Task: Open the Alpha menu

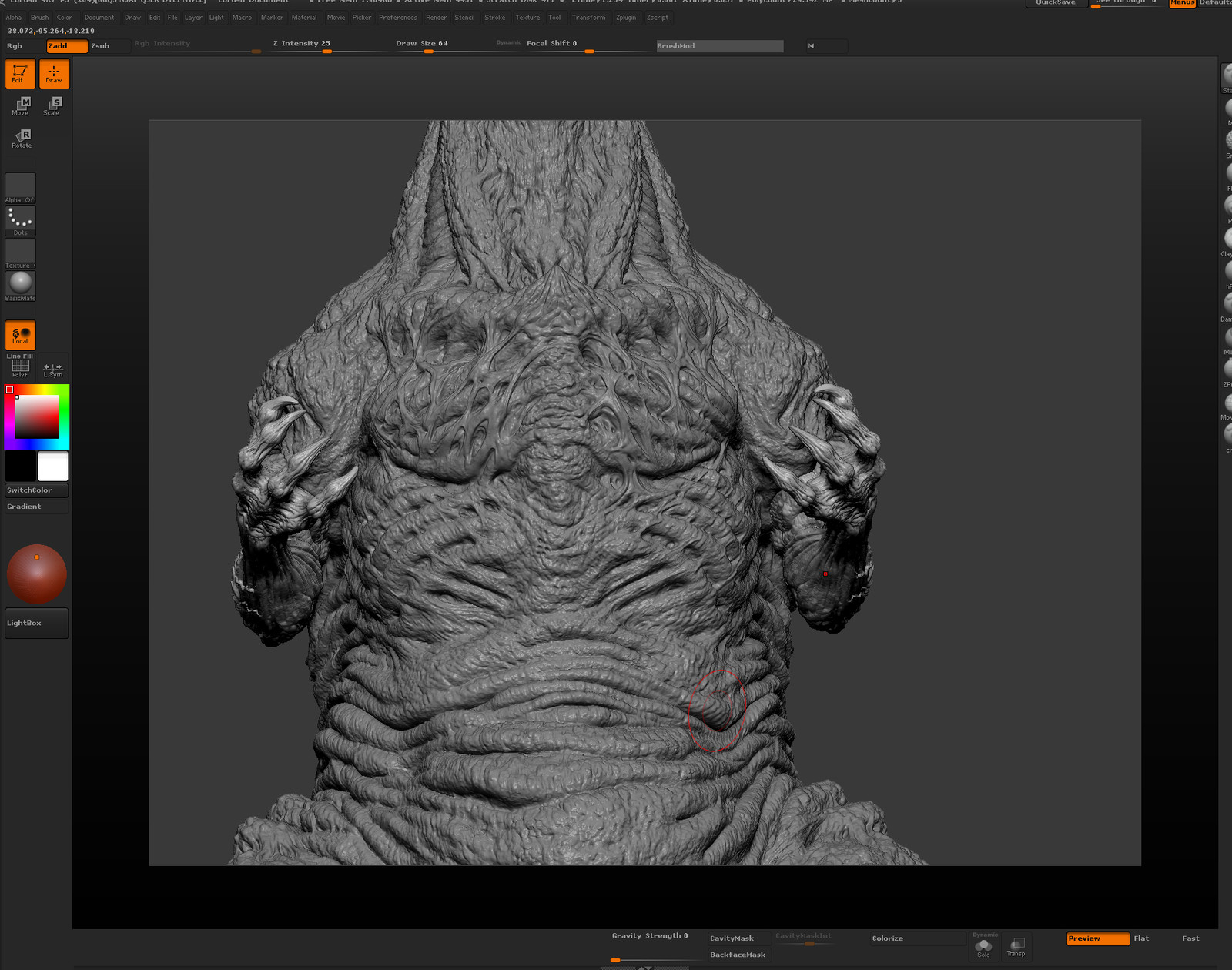Action: [x=14, y=18]
